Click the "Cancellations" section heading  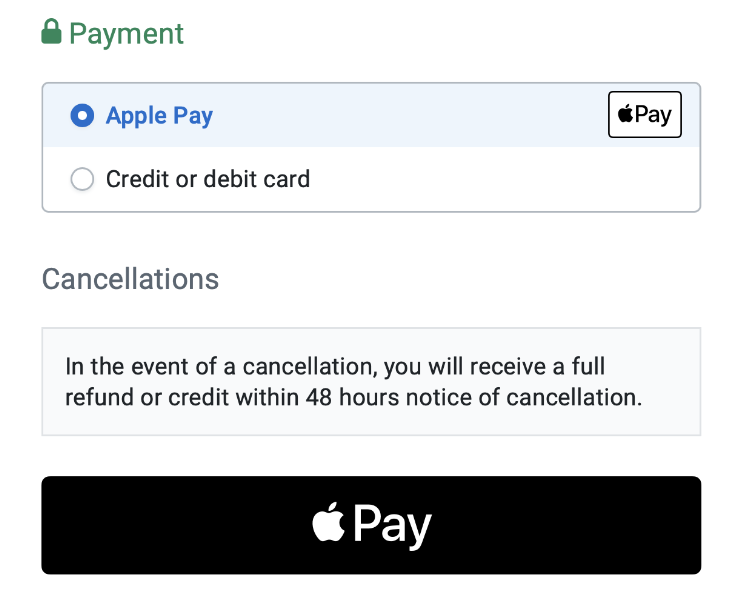point(130,278)
